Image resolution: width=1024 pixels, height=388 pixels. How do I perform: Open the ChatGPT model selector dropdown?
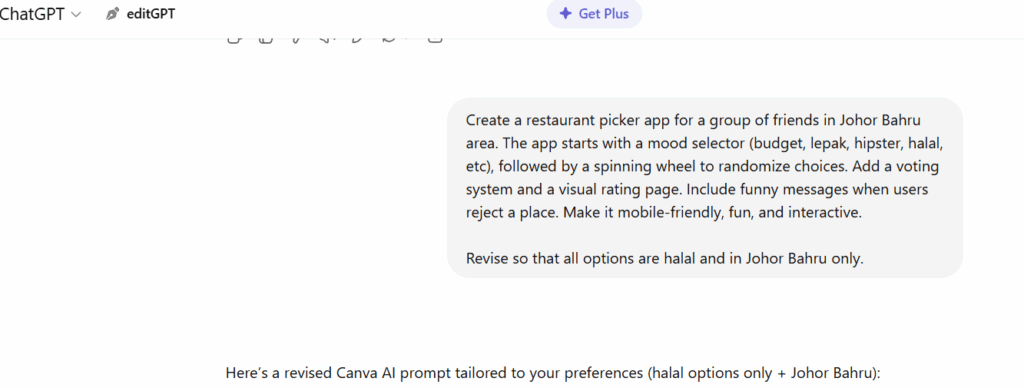tap(40, 14)
